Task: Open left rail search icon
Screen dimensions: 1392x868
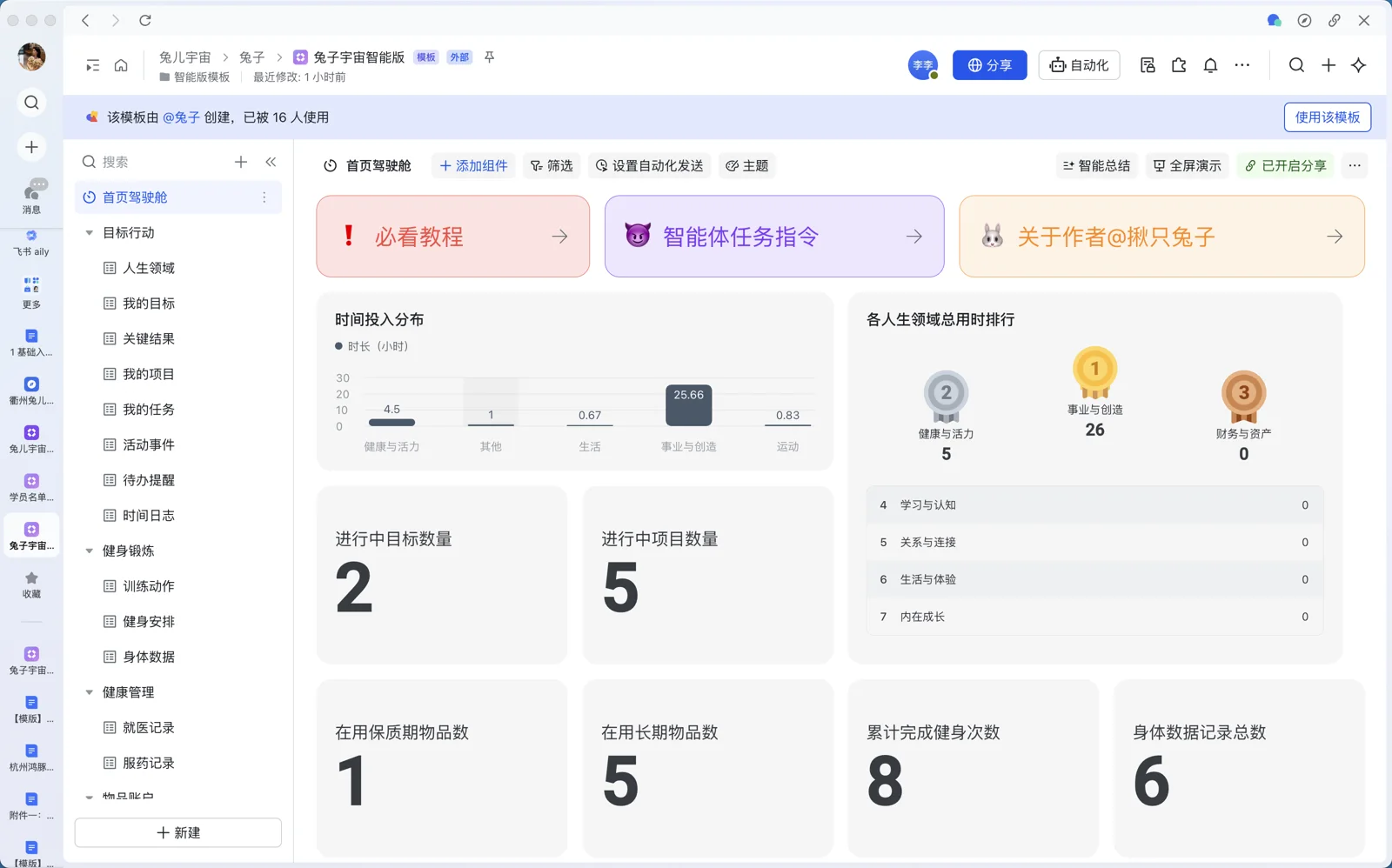Action: [x=31, y=103]
